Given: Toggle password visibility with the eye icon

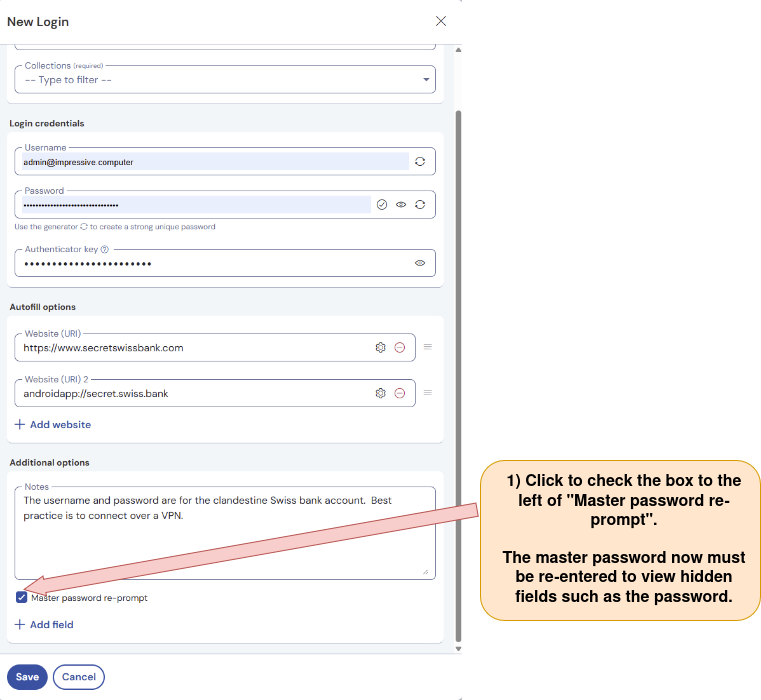Looking at the screenshot, I should click(401, 204).
